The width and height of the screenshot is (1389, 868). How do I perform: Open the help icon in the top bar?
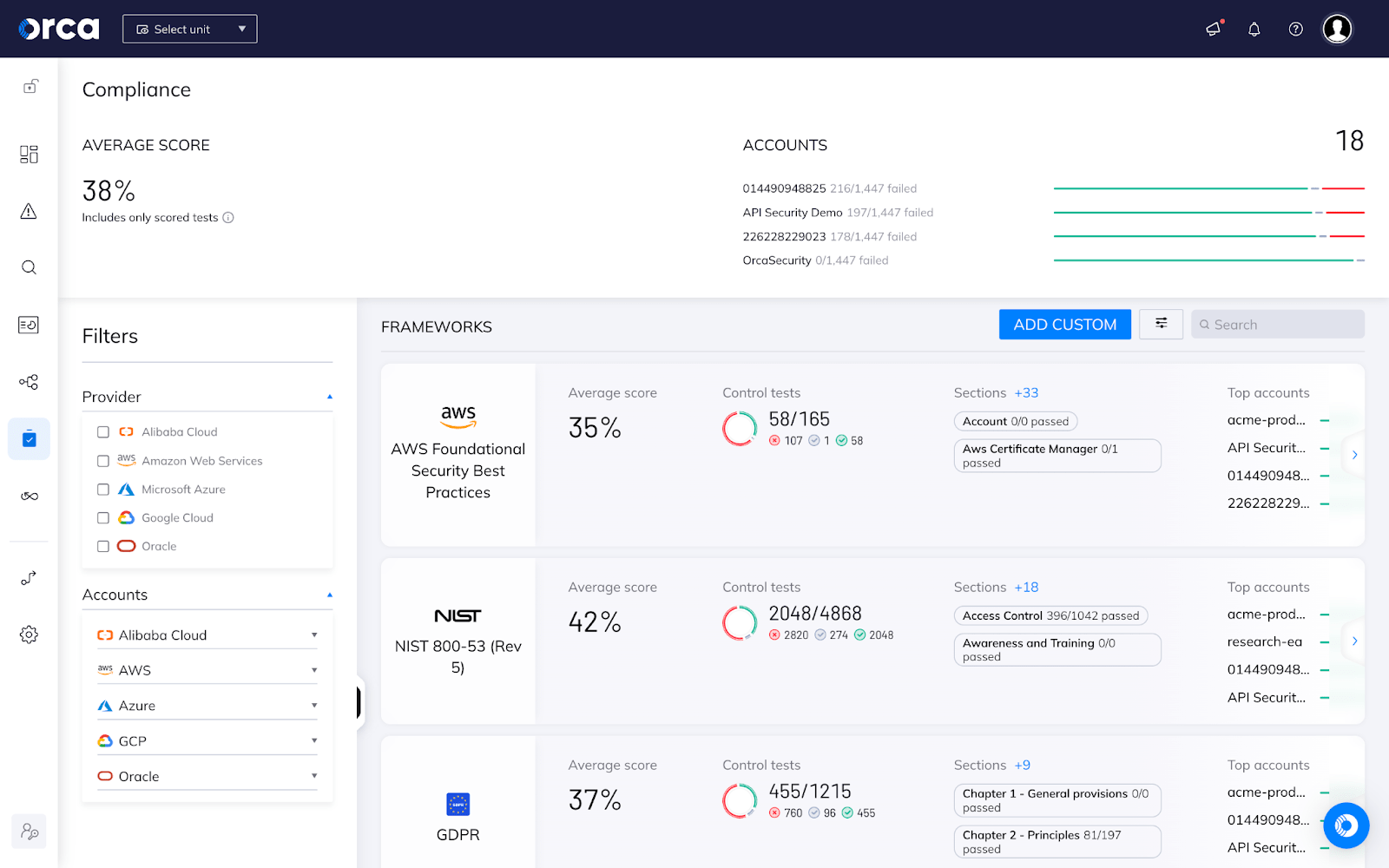click(x=1295, y=29)
